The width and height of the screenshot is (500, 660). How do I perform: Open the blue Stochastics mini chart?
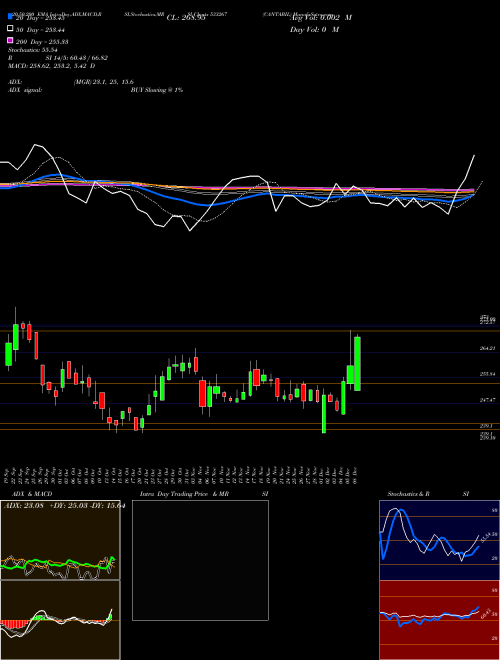439,540
